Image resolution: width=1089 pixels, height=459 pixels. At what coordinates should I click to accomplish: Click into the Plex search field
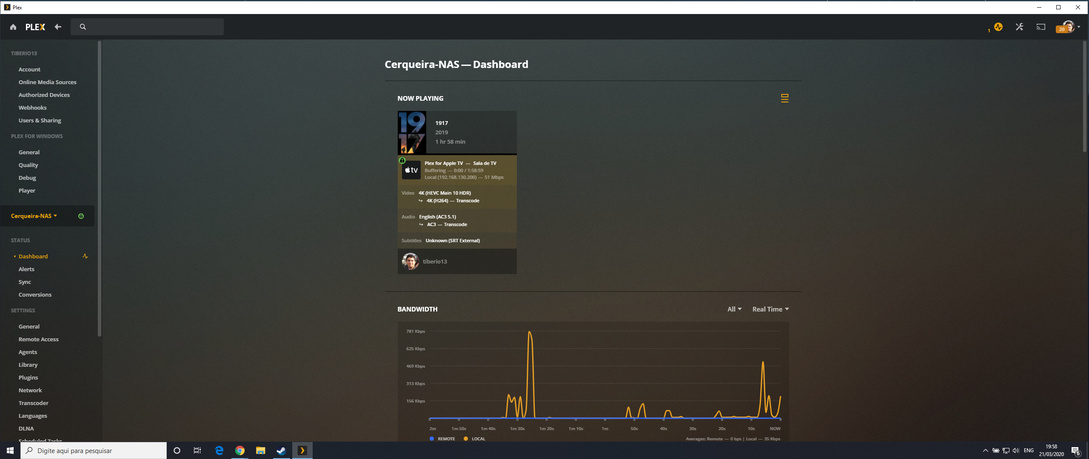point(147,27)
